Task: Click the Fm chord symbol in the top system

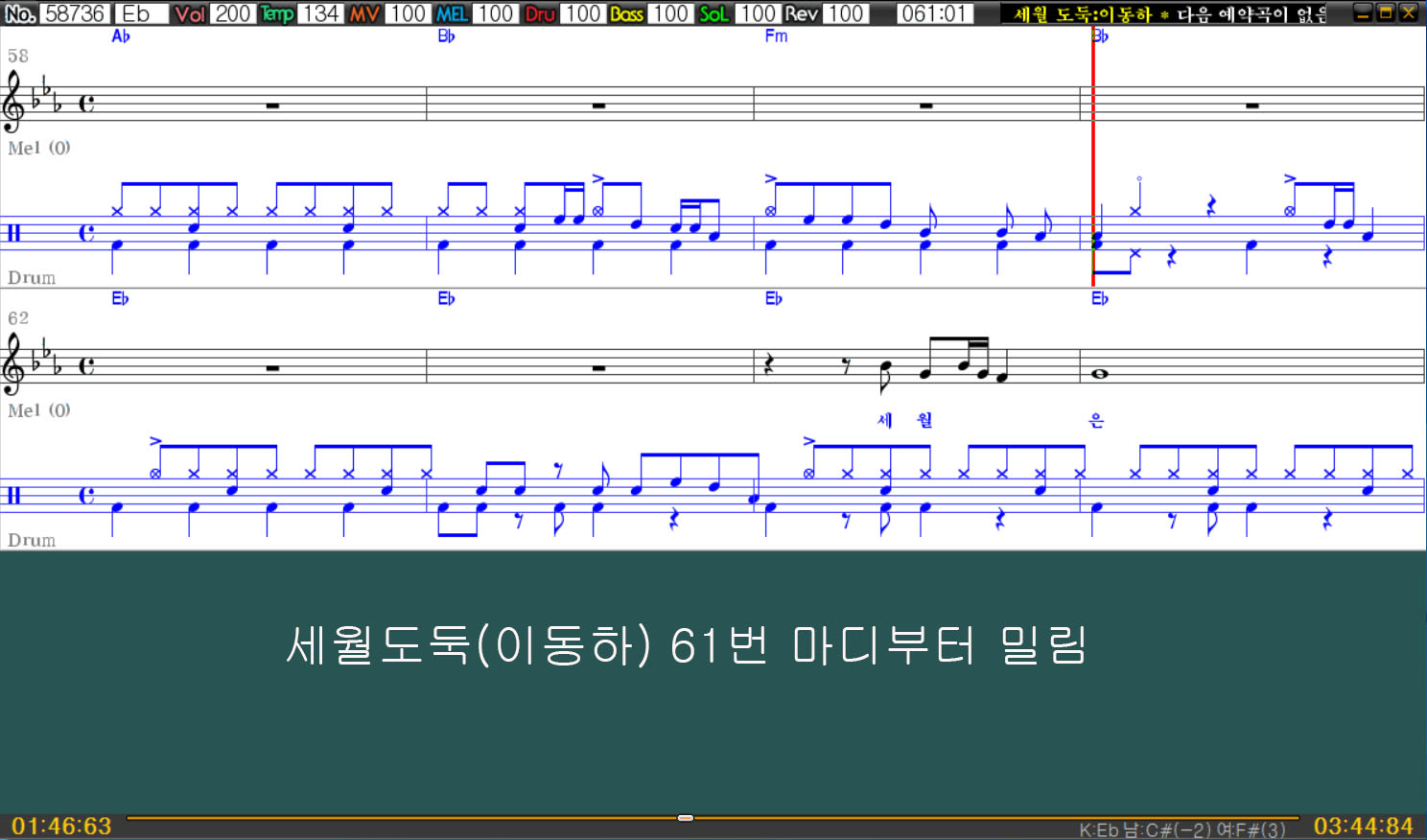Action: click(776, 36)
